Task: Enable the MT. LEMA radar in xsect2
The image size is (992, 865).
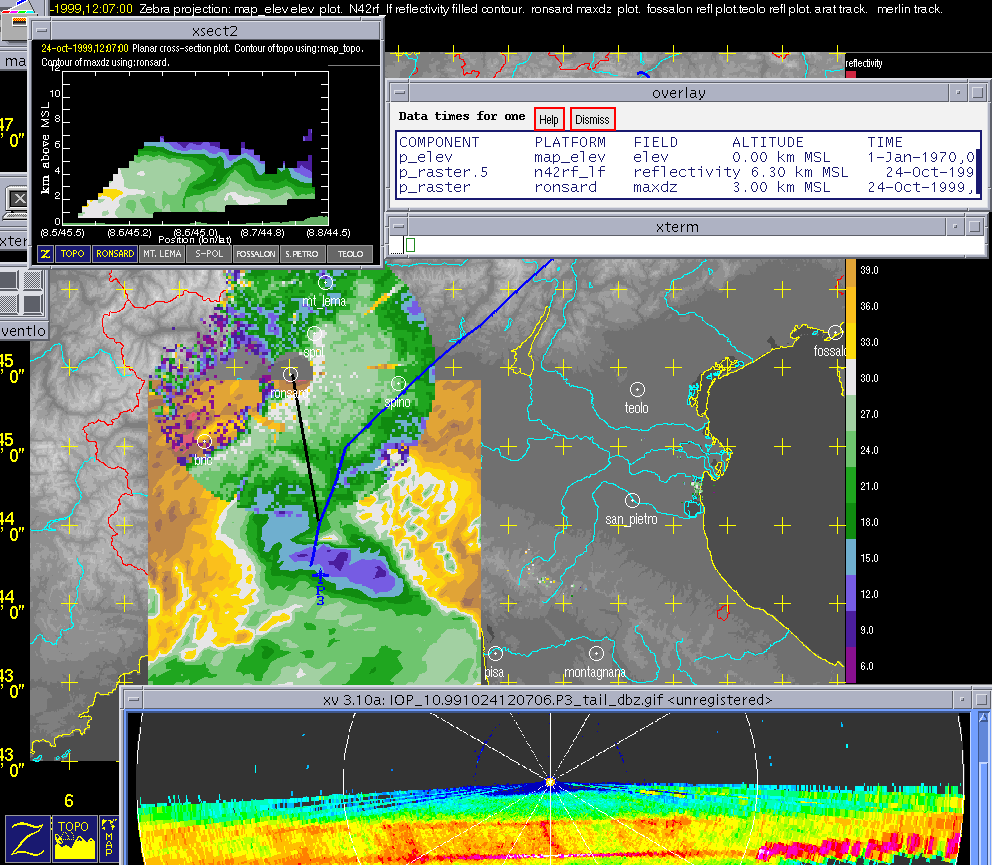Action: click(x=160, y=254)
